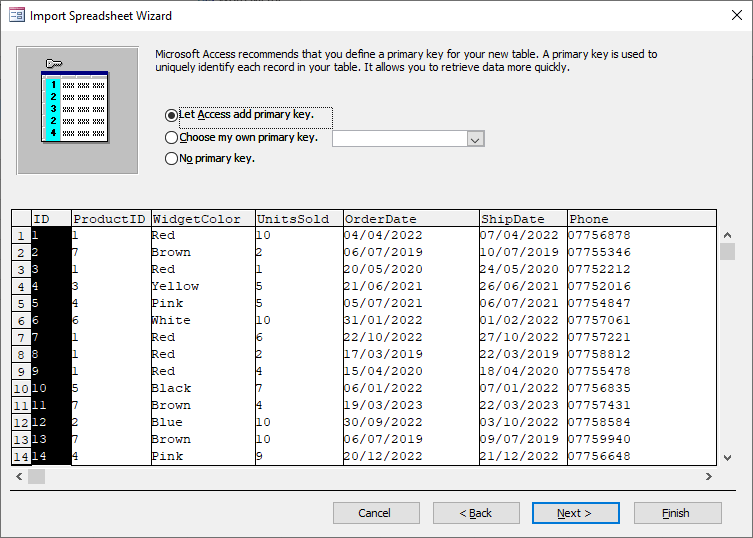Image resolution: width=753 pixels, height=538 pixels.
Task: Click the vertical scrollbar down arrow
Action: point(728,458)
